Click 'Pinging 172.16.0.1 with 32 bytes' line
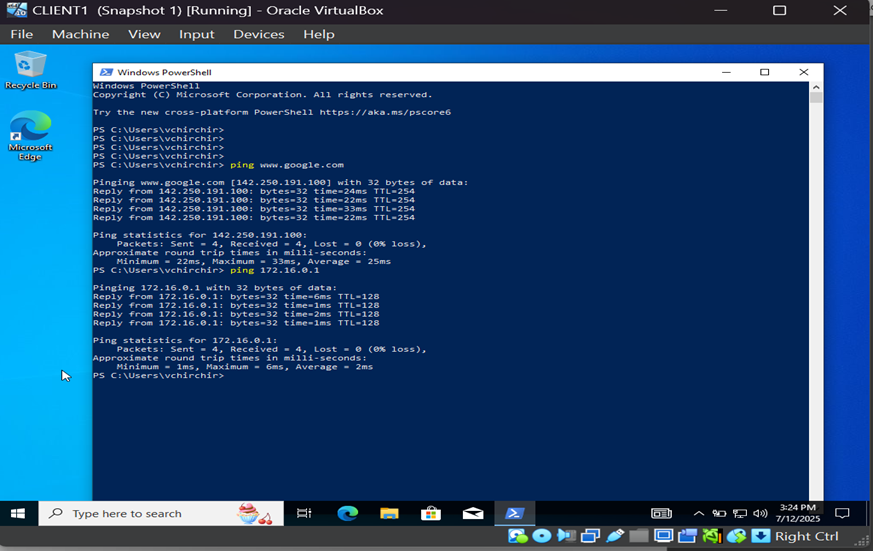Viewport: 873px width, 551px height. click(x=215, y=288)
